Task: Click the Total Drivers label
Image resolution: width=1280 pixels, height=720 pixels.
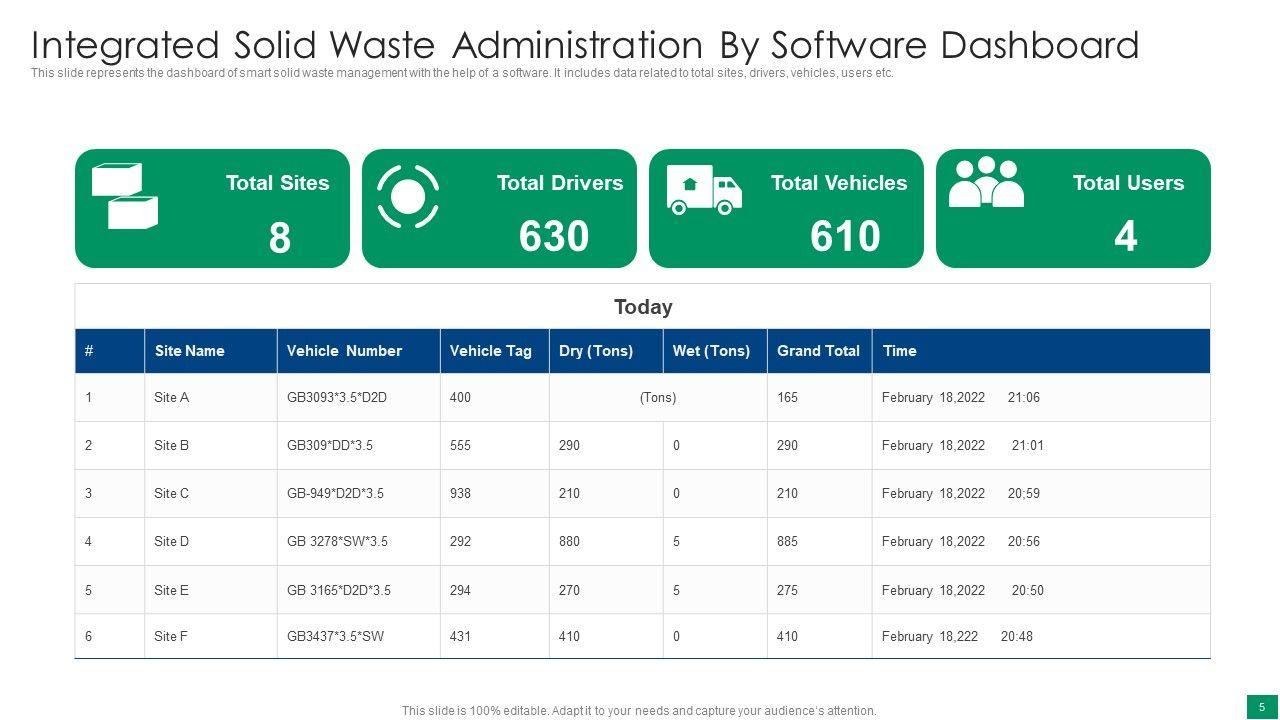Action: 560,183
